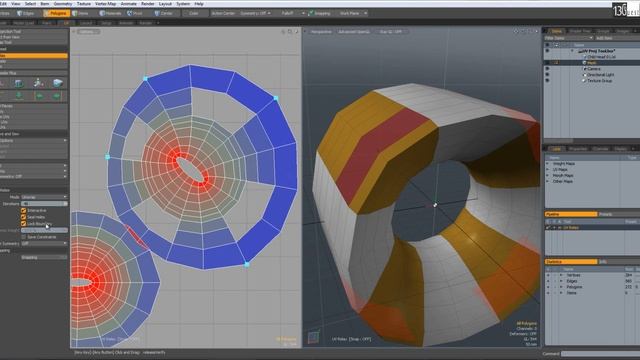Collapse the scene root item tree

click(572, 51)
